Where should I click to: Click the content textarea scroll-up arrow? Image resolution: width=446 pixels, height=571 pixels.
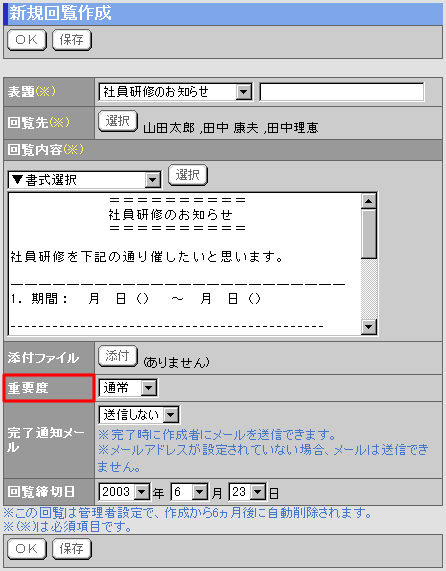(369, 201)
